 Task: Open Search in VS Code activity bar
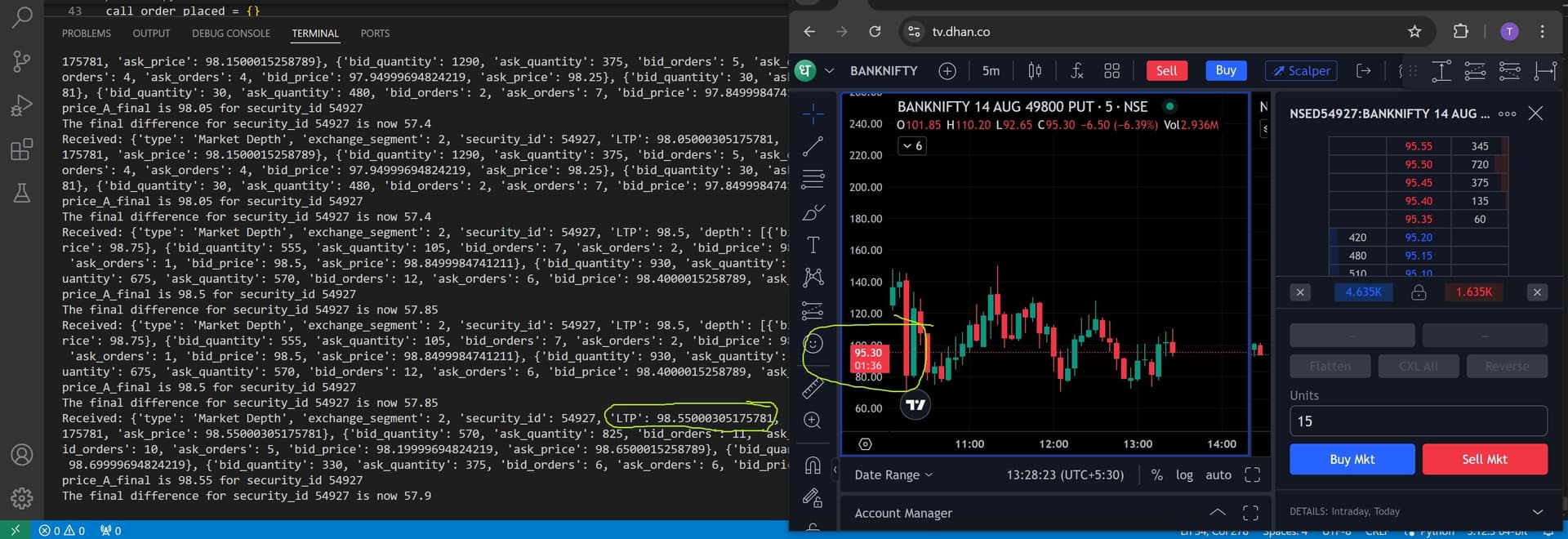click(x=22, y=17)
